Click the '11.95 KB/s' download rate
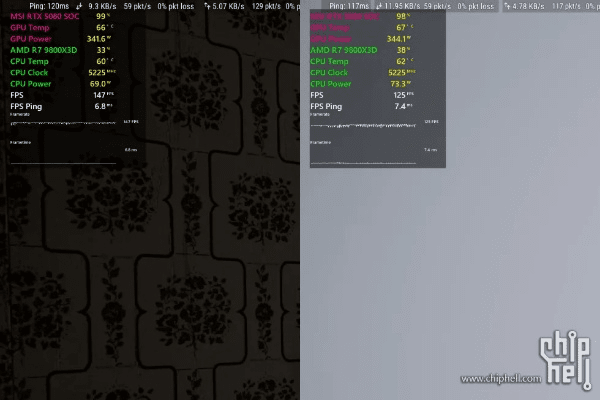This screenshot has height=400, width=600. pos(402,6)
